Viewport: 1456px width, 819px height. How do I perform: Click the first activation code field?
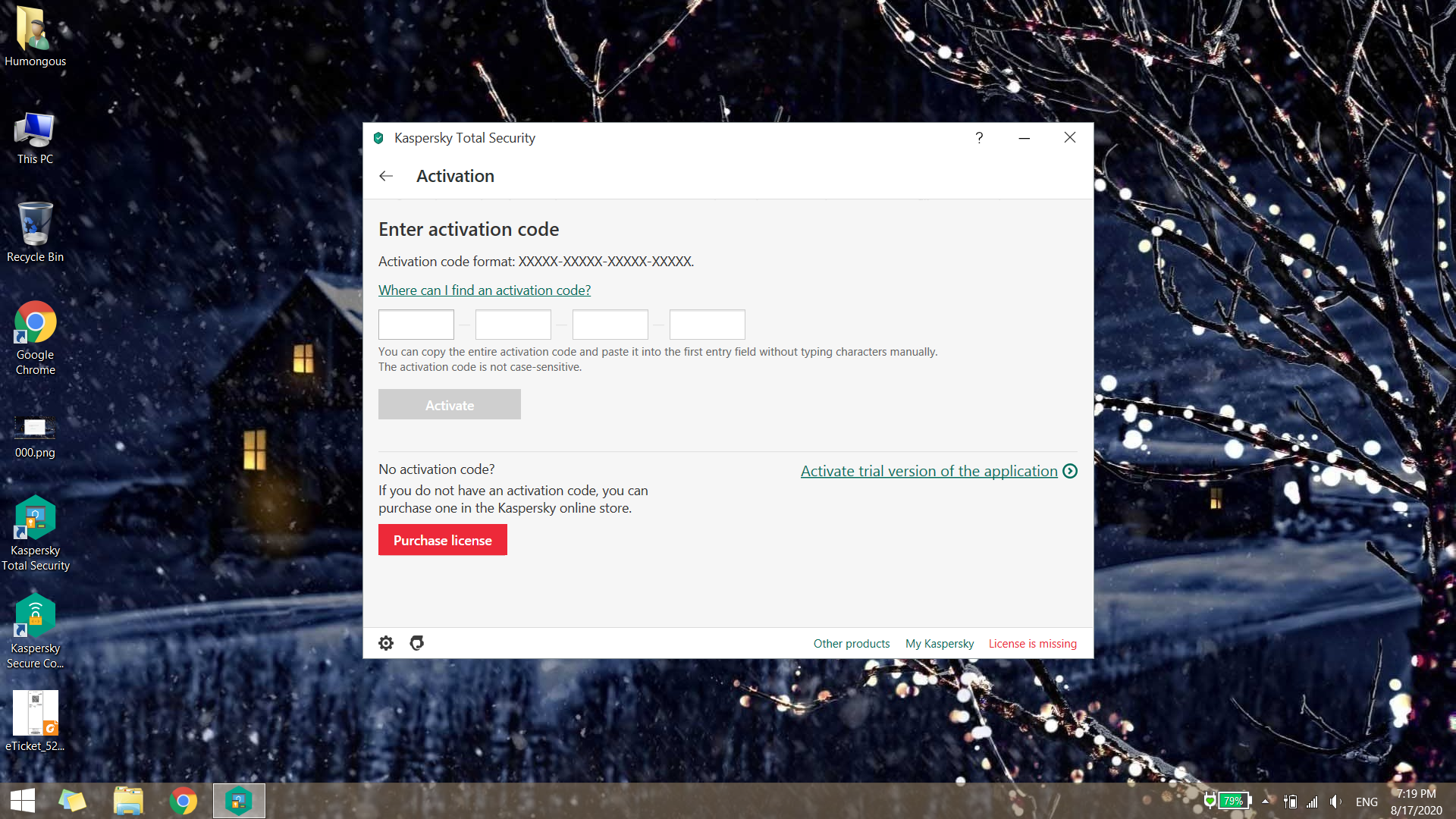point(416,325)
